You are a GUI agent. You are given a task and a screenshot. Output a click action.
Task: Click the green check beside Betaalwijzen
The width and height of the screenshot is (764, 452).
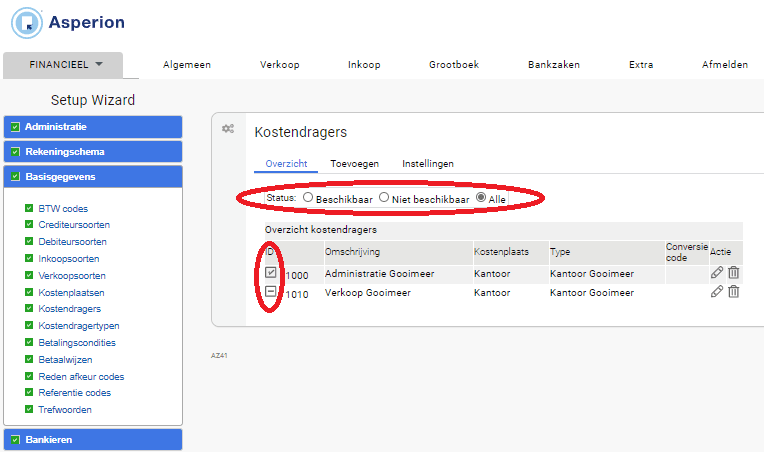[x=29, y=359]
